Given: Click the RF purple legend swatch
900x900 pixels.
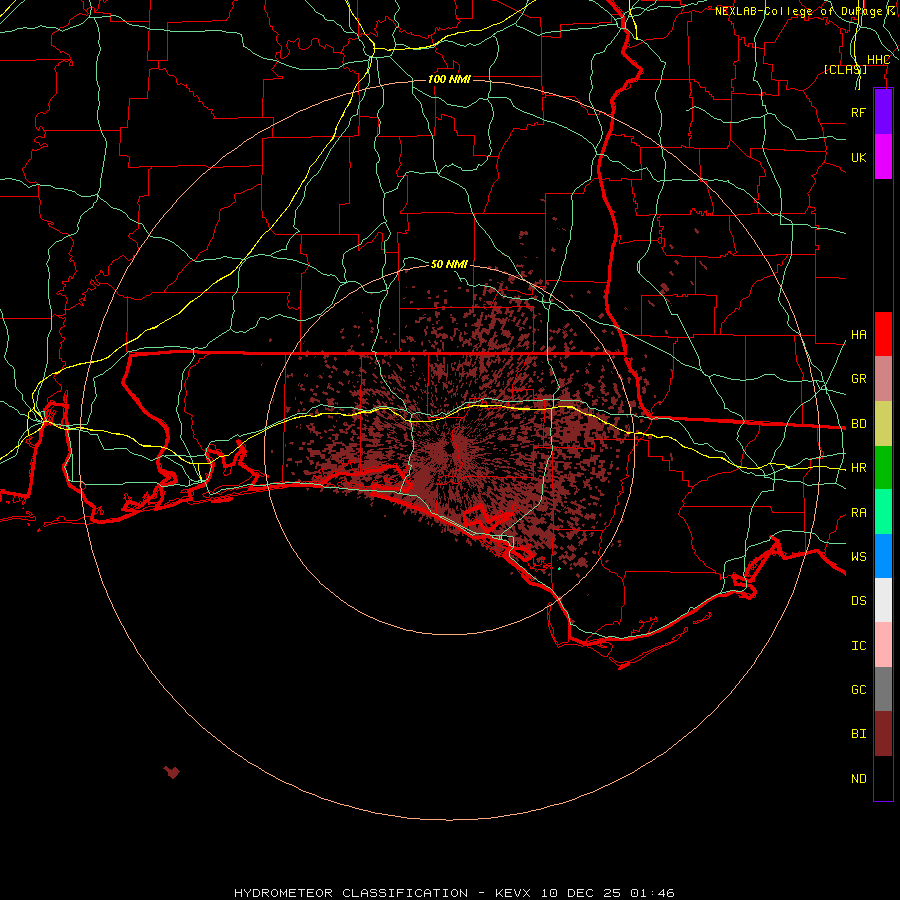Looking at the screenshot, I should 883,112.
